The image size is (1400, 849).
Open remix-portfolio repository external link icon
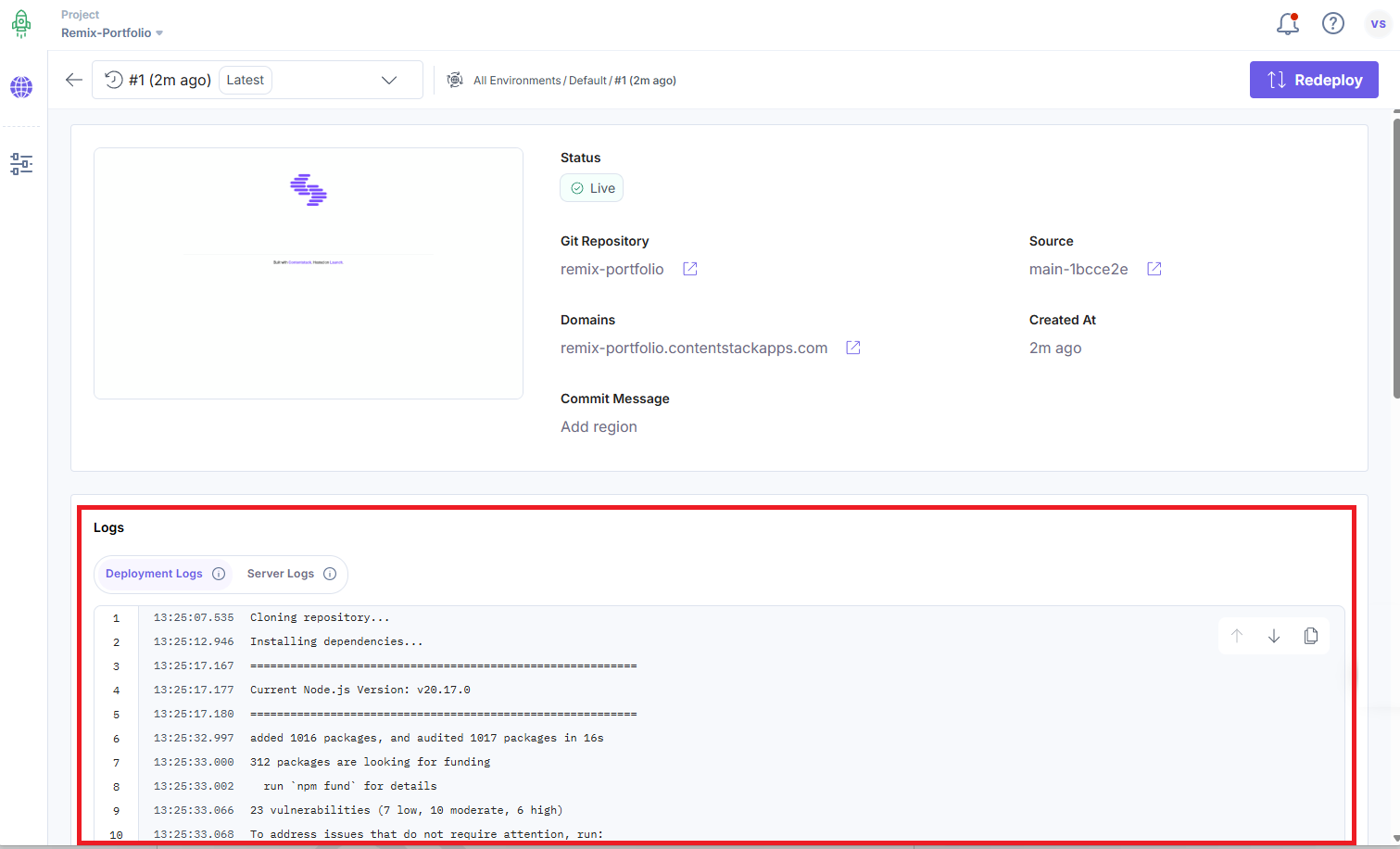point(690,269)
